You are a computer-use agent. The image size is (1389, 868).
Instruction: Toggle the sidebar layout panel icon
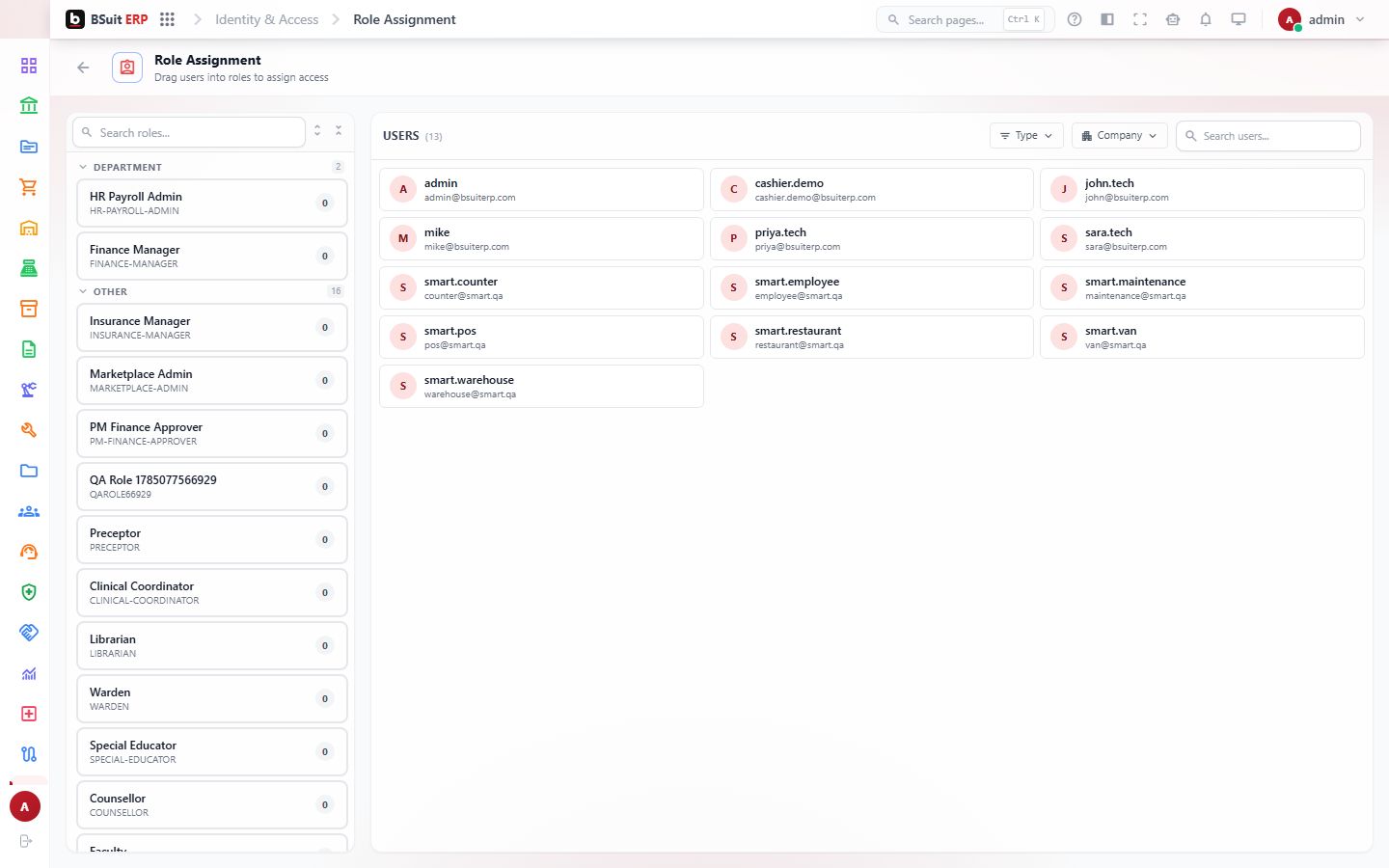point(1107,19)
